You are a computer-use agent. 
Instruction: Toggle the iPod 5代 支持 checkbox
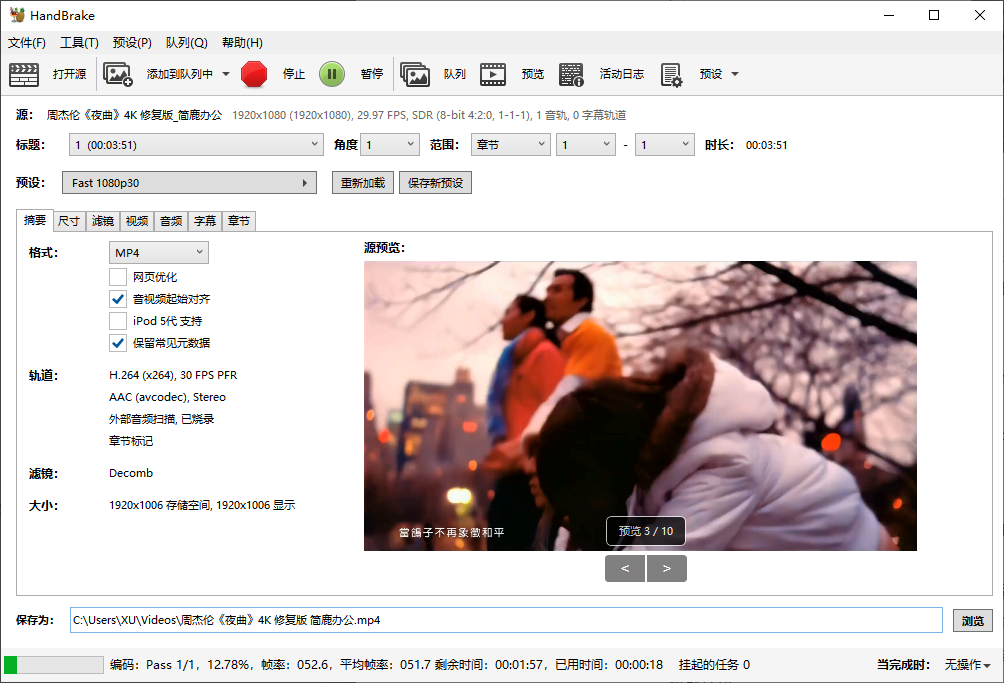coord(118,321)
